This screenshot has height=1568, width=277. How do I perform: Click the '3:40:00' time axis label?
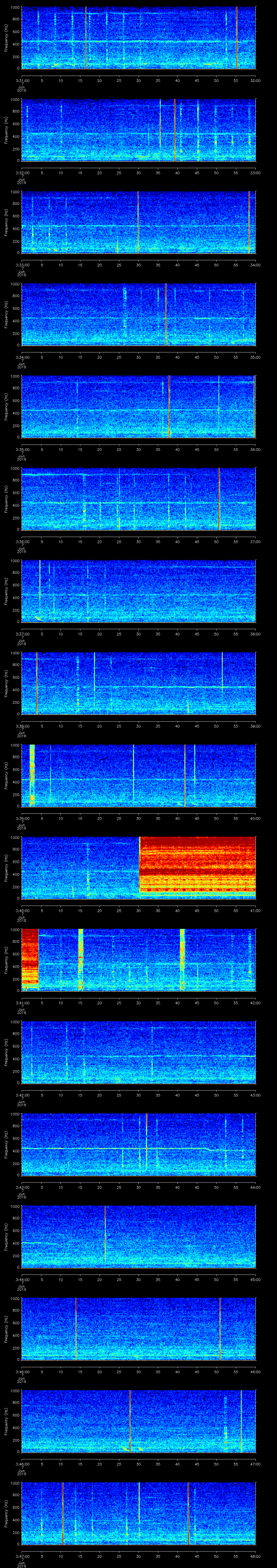tap(22, 910)
